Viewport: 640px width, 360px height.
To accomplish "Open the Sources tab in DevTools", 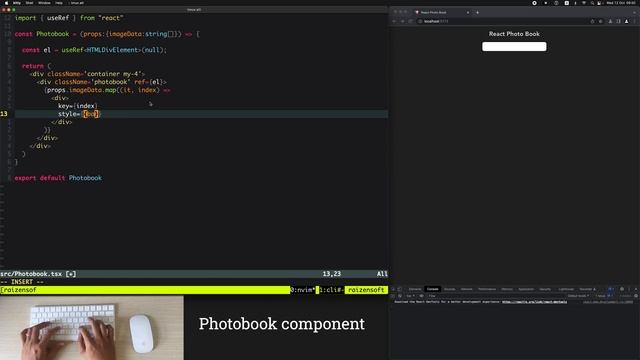I will click(x=449, y=289).
